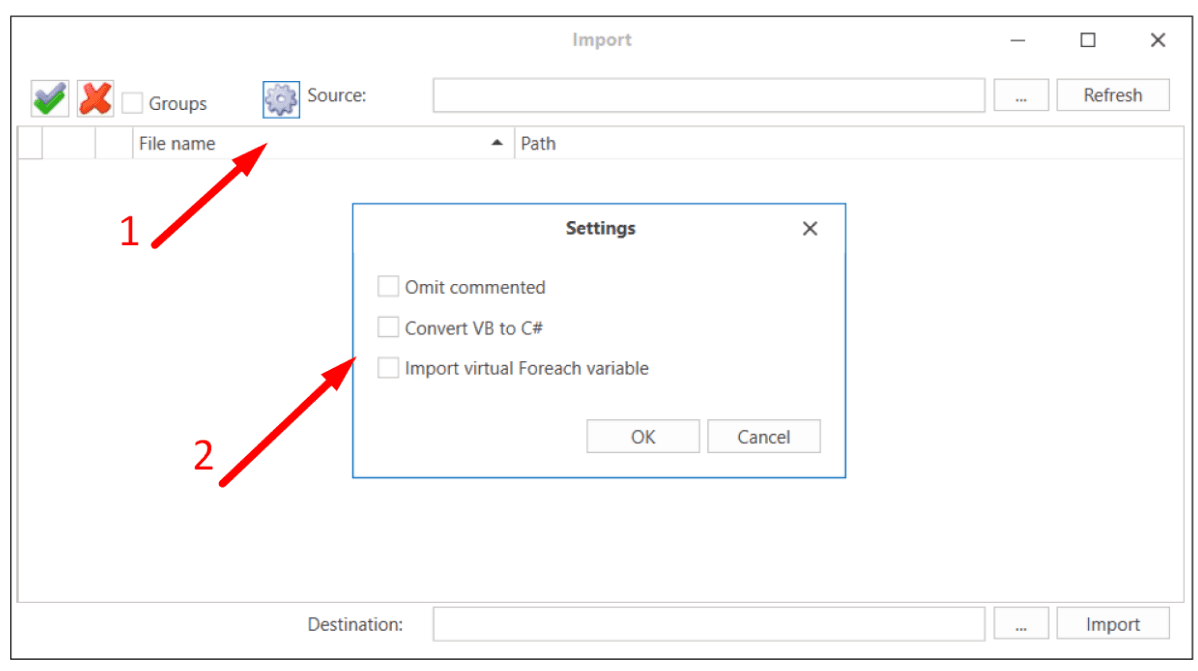Minimize the Import window
The image size is (1198, 671).
(1018, 40)
